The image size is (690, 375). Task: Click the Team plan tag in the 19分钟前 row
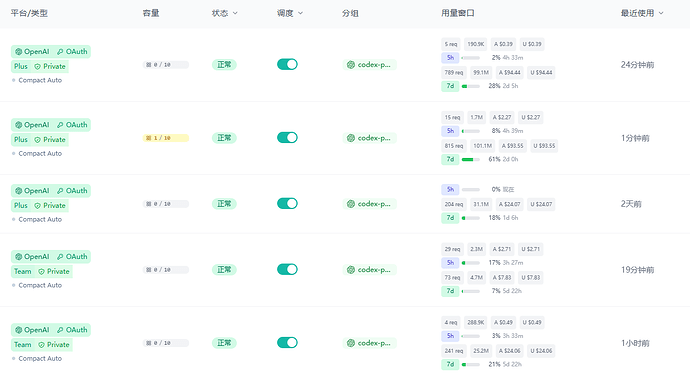(x=22, y=272)
